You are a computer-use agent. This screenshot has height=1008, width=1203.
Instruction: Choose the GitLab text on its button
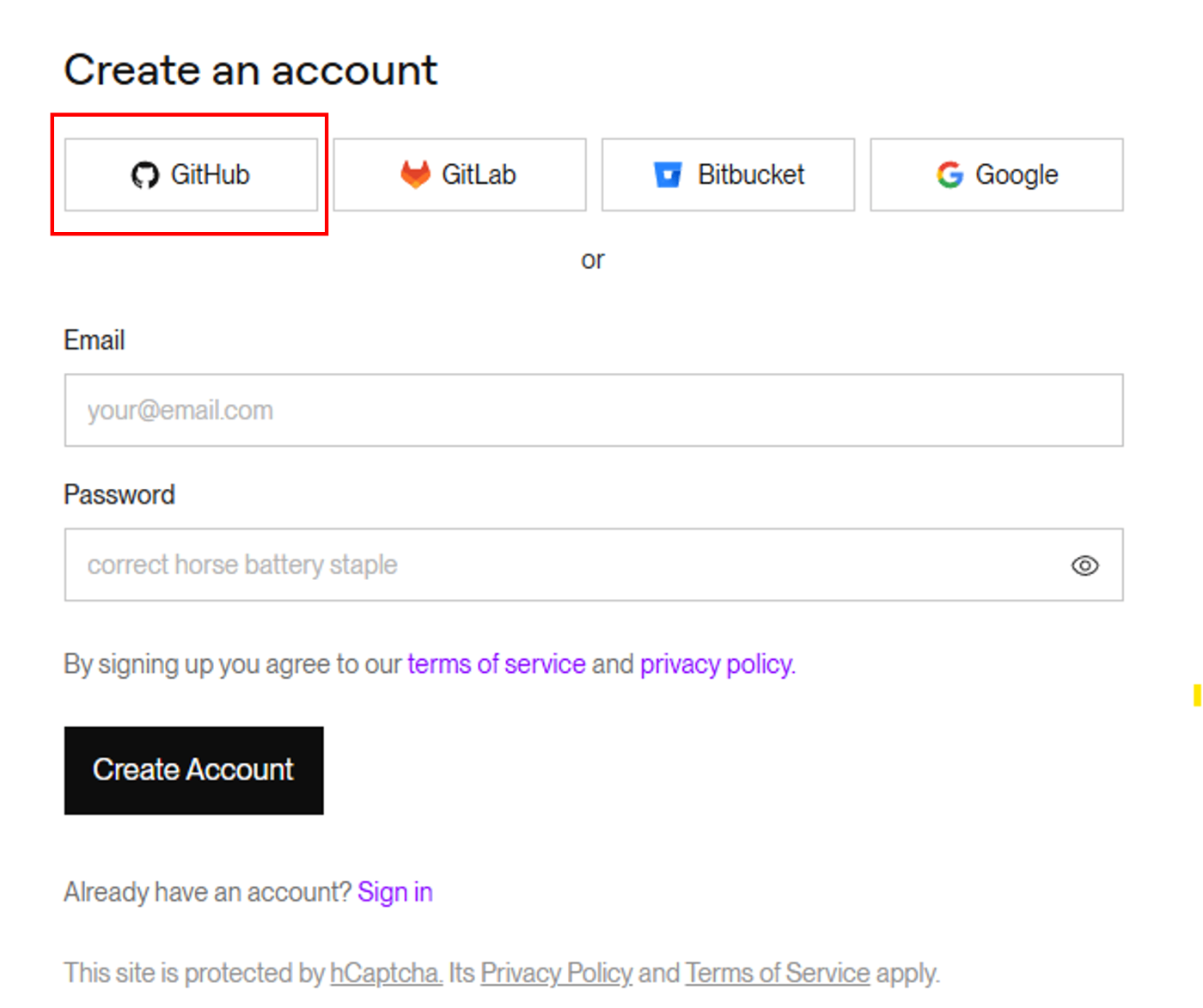click(479, 174)
